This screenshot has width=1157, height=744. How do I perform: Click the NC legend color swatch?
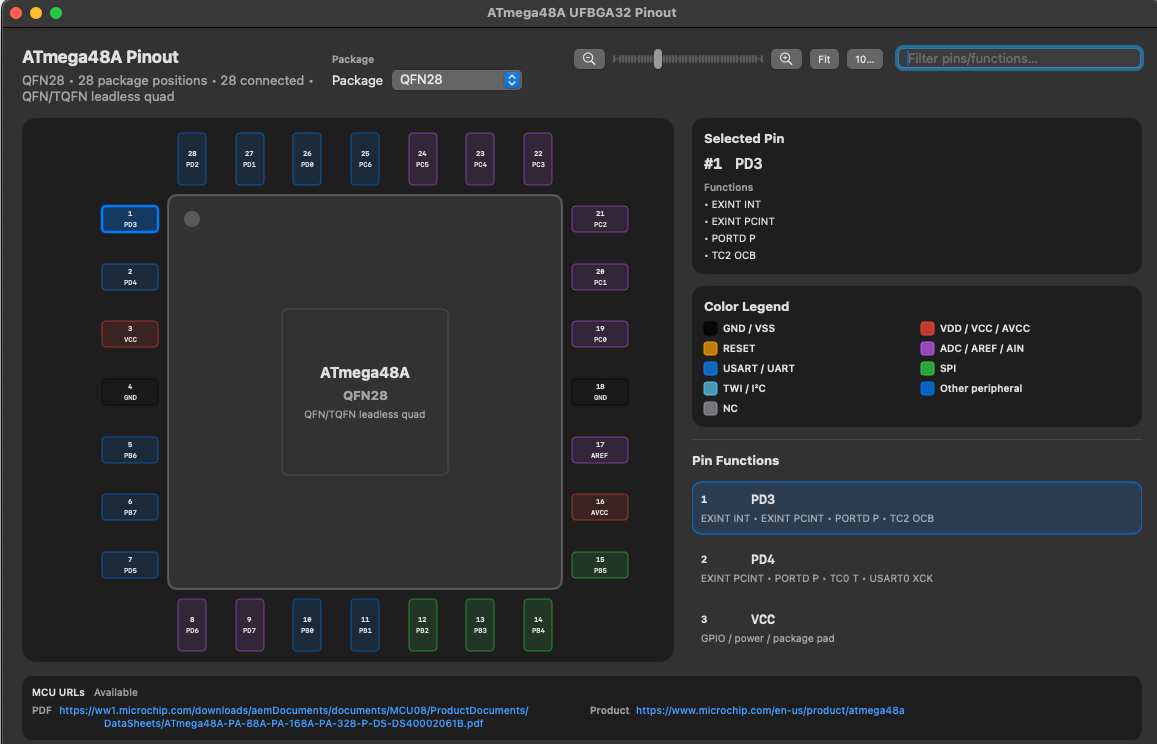tap(710, 408)
